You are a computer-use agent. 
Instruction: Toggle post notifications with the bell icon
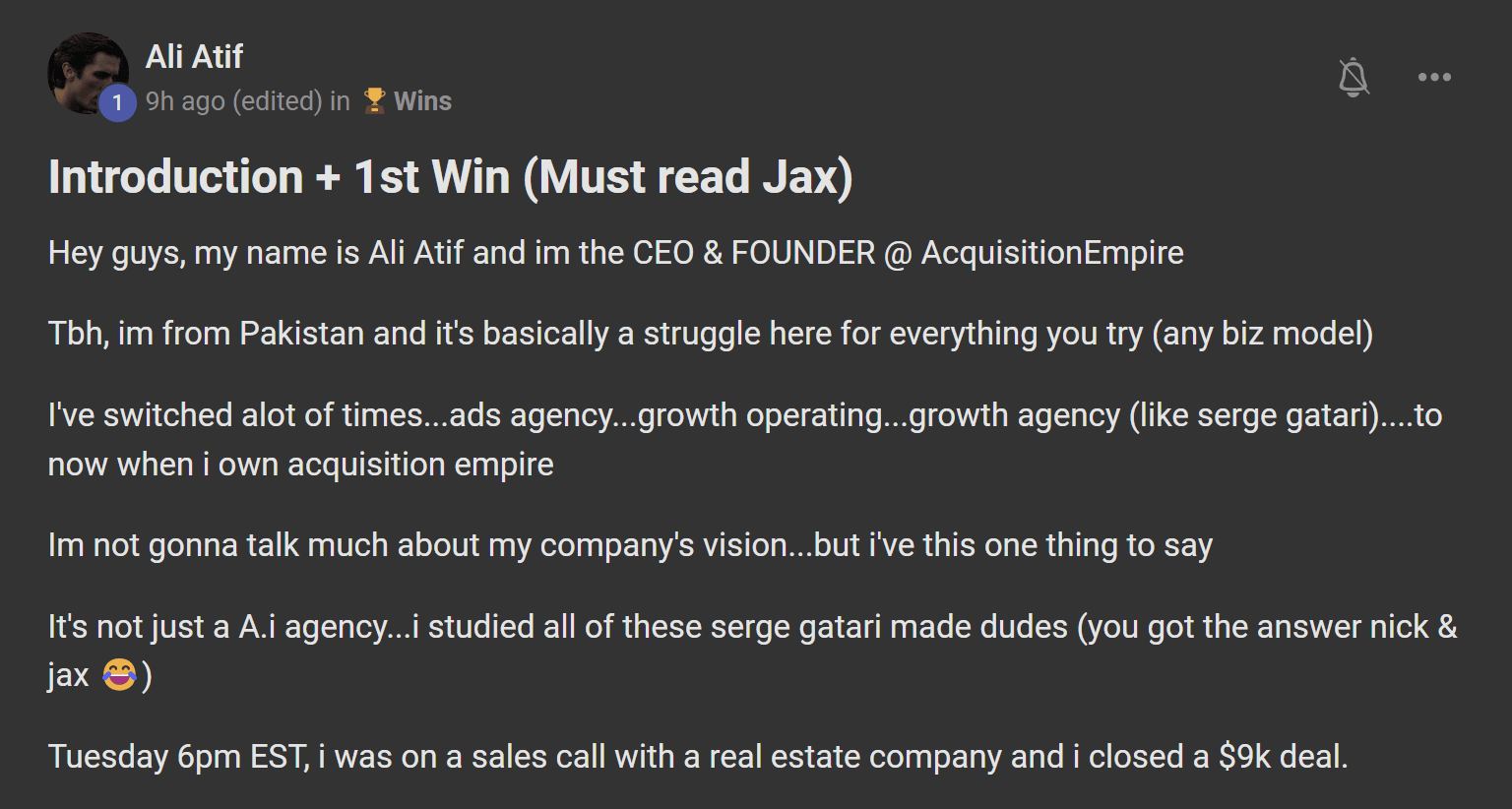[x=1354, y=77]
